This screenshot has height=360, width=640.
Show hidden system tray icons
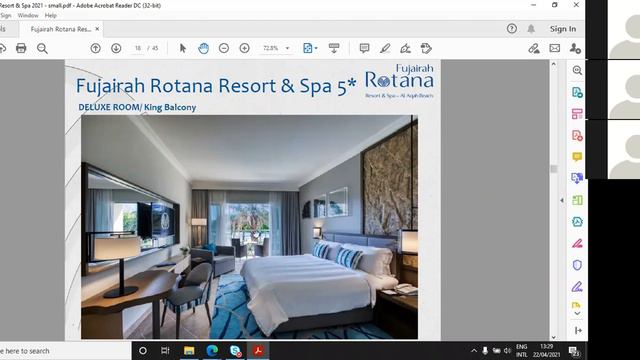tap(474, 351)
